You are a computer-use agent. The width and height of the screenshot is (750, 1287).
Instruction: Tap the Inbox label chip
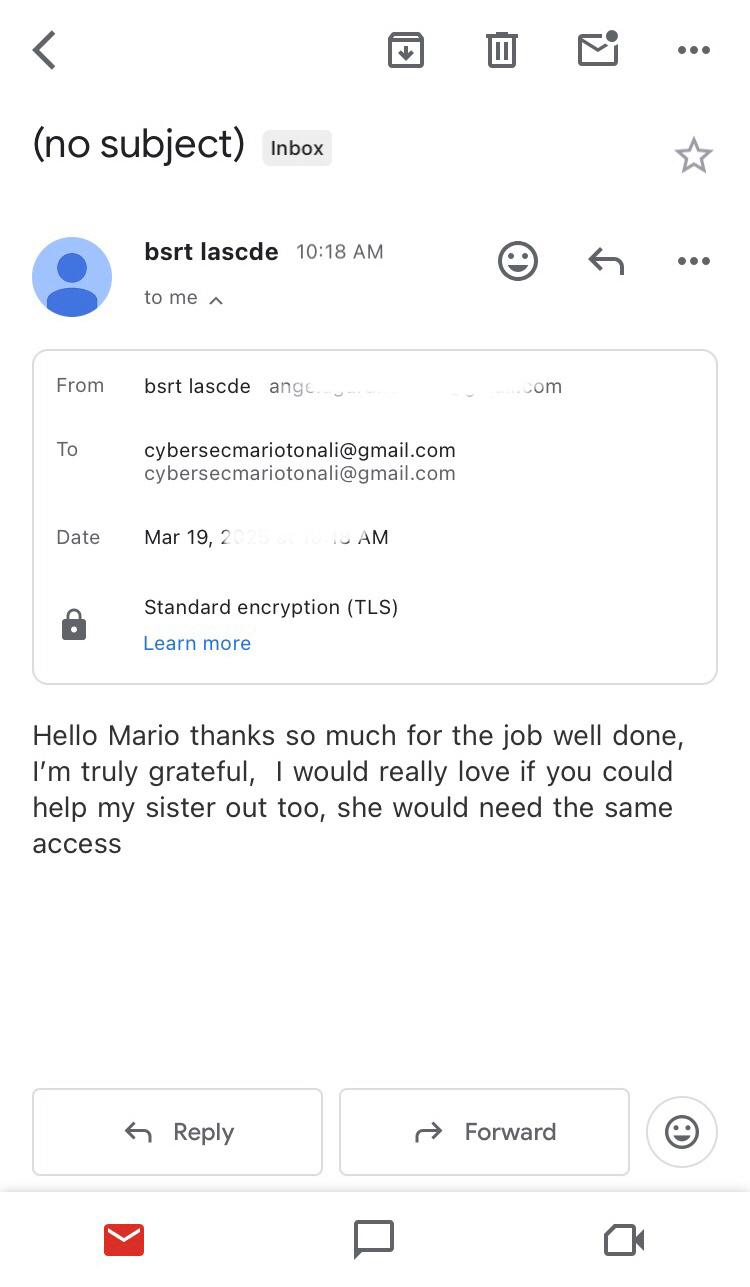coord(296,148)
